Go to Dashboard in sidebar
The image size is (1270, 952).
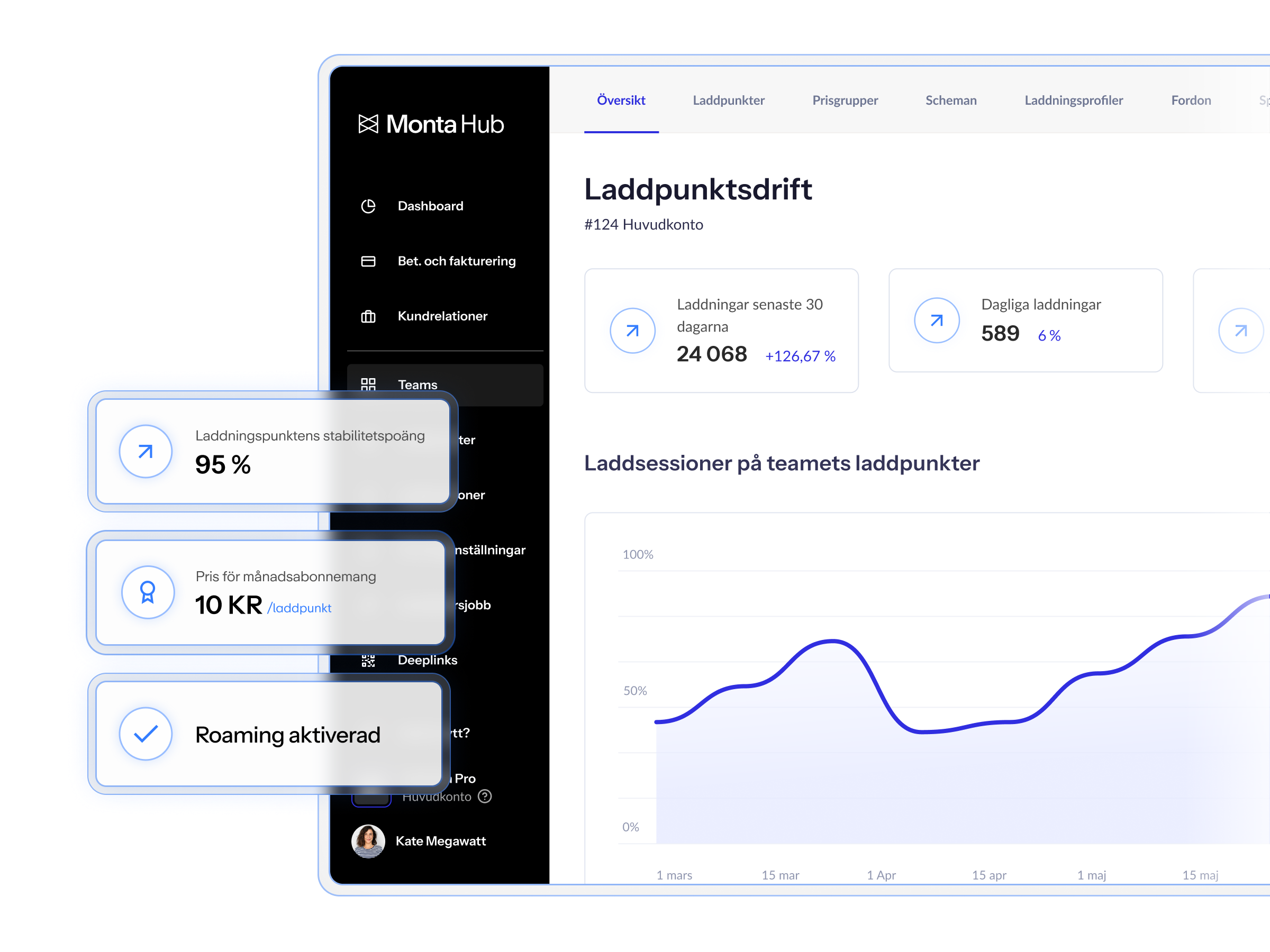431,206
